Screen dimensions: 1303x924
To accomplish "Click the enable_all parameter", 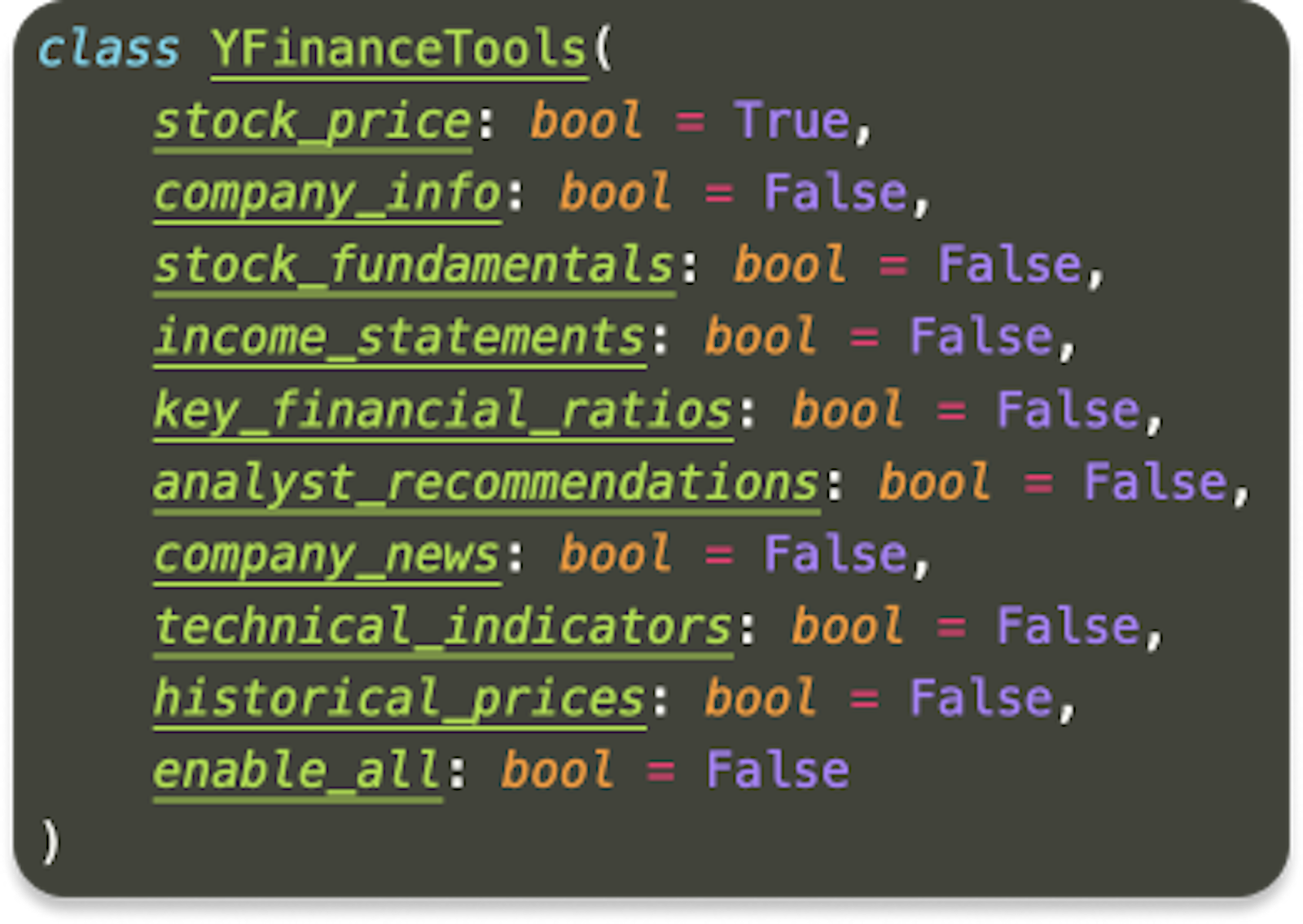I will tap(298, 770).
